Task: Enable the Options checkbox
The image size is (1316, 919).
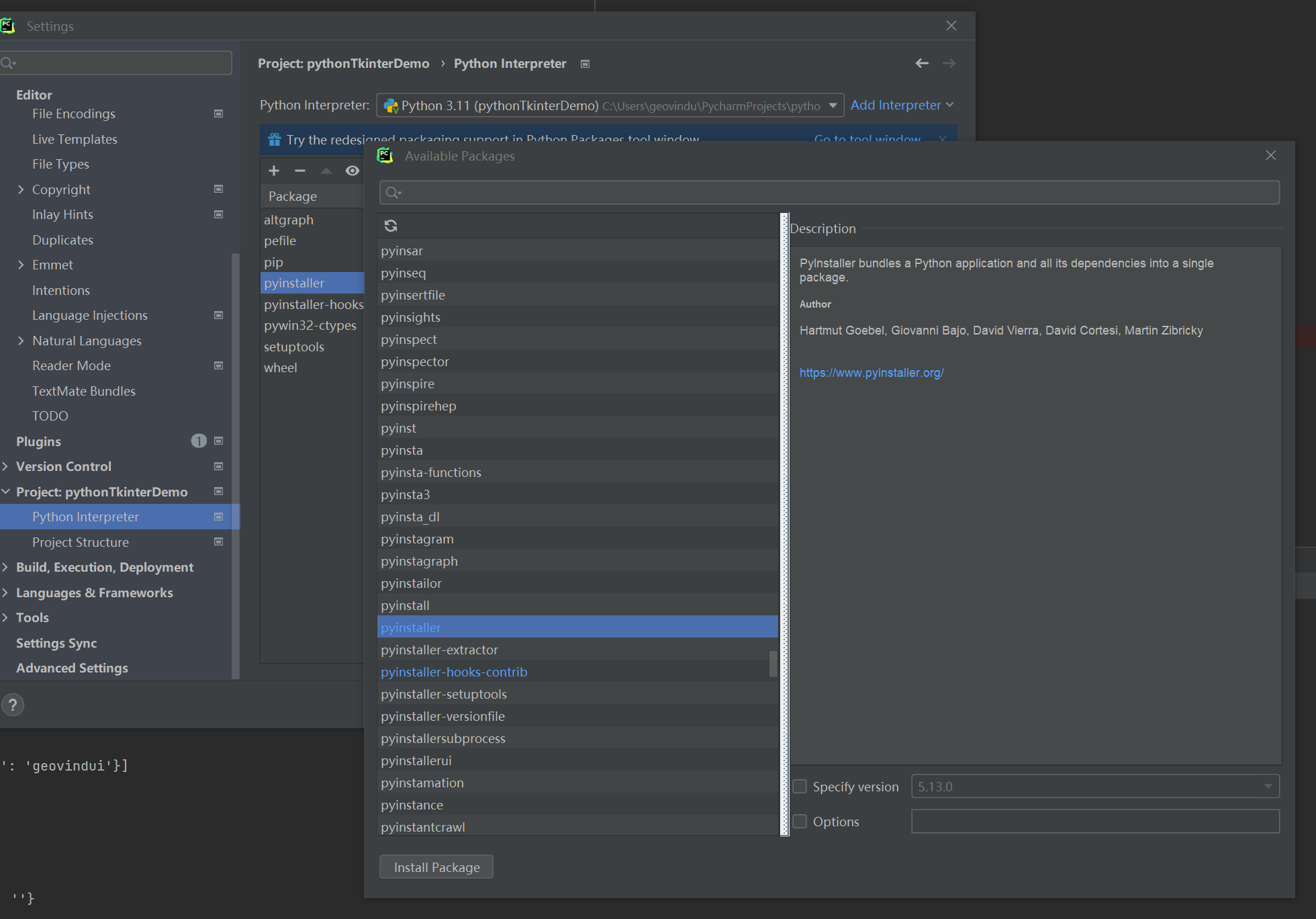Action: (800, 822)
